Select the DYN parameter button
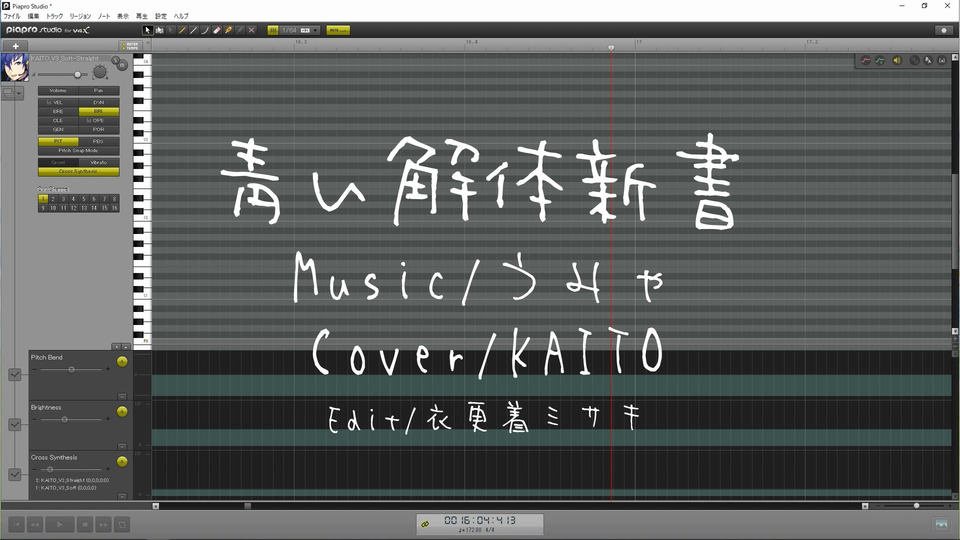 click(99, 102)
